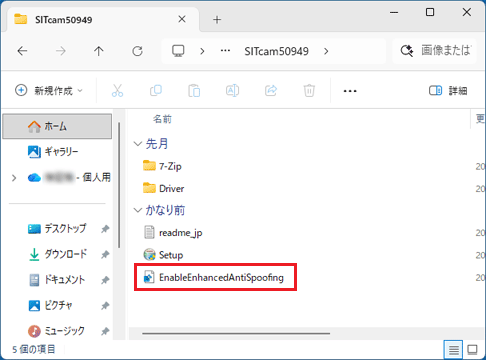Go forward with the right arrow
Viewport: 486px width, 360px height.
click(61, 51)
